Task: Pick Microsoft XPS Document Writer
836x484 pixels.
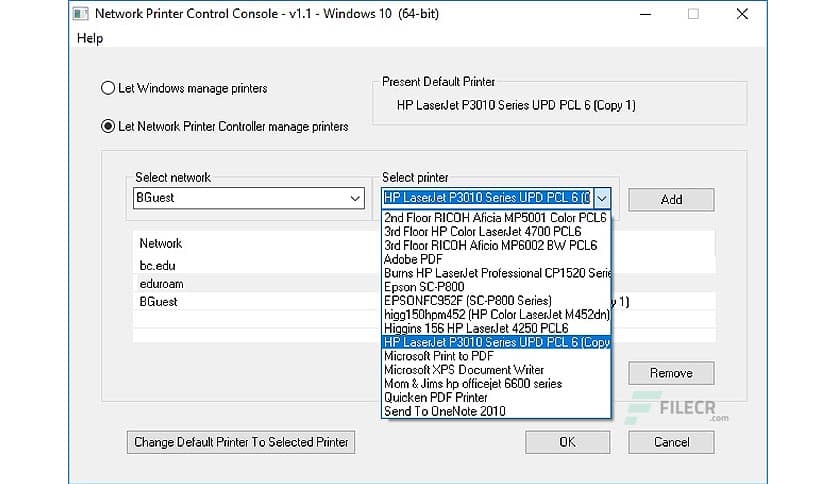Action: click(x=496, y=370)
